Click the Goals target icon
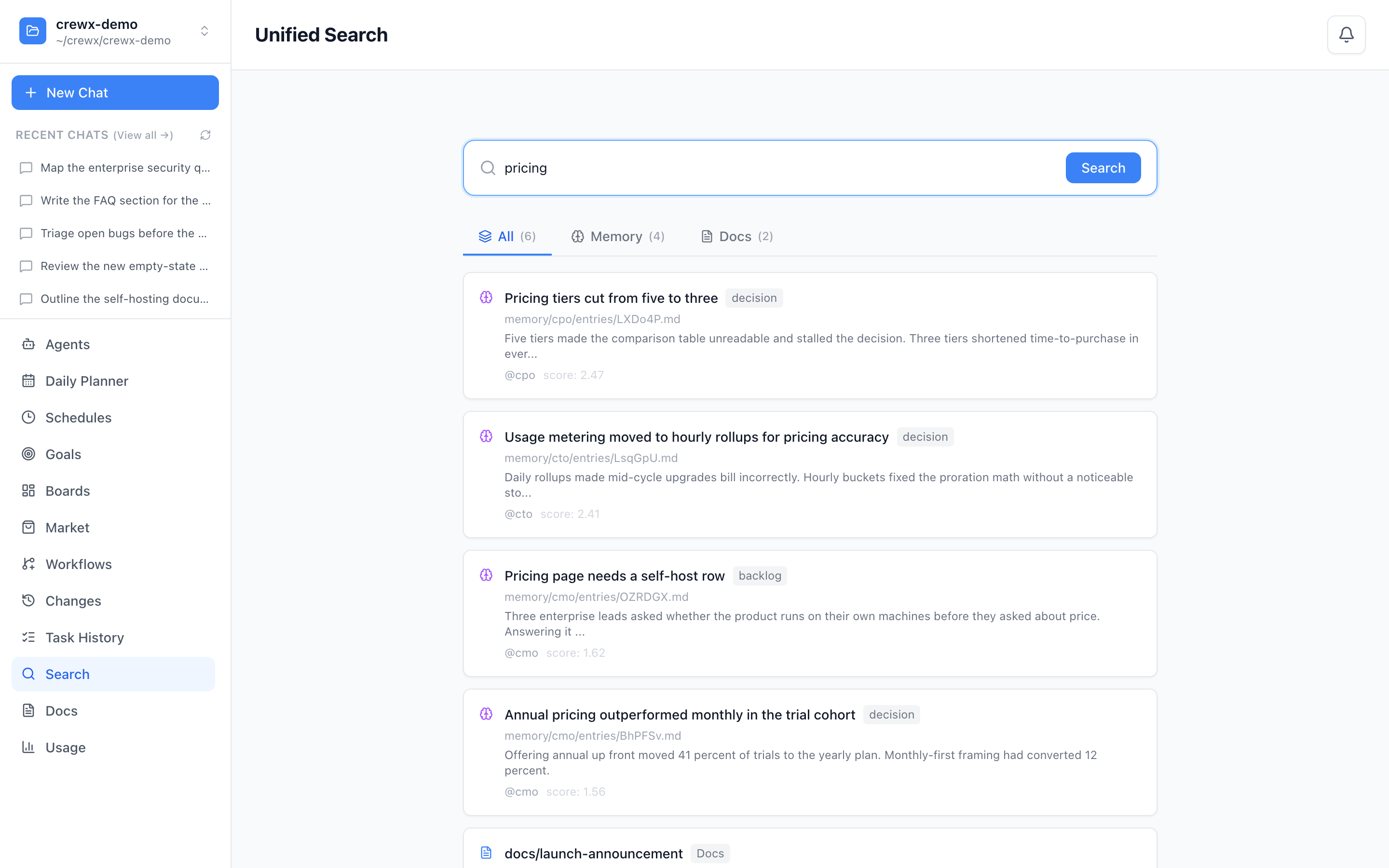The image size is (1389, 868). tap(28, 454)
